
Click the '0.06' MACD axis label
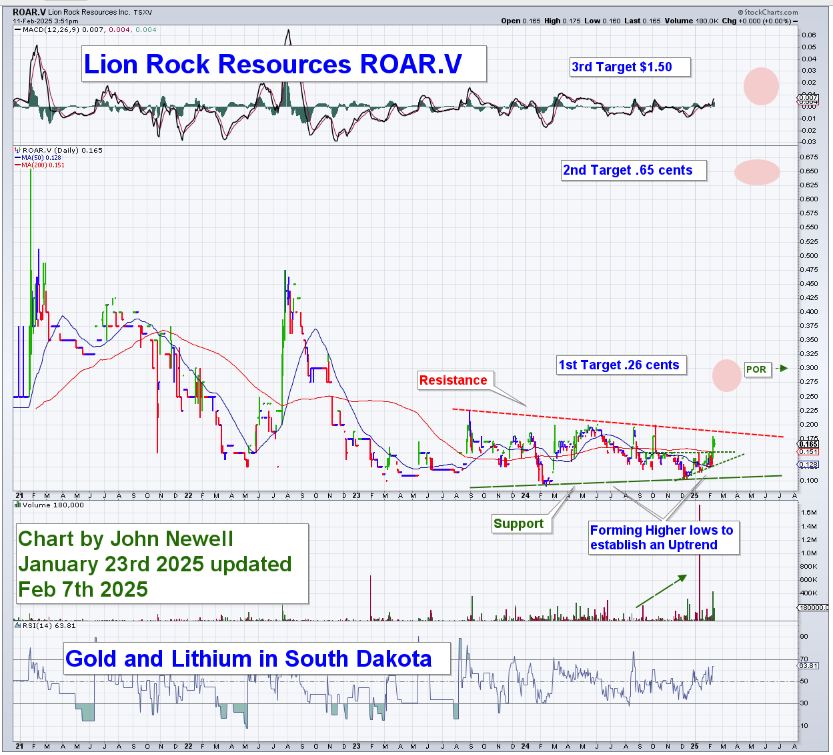coord(809,35)
